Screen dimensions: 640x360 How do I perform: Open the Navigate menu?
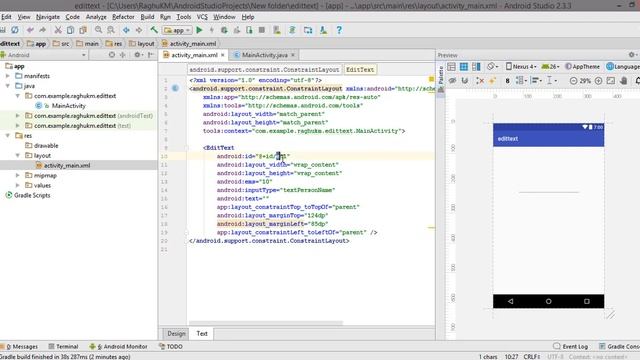(48, 17)
